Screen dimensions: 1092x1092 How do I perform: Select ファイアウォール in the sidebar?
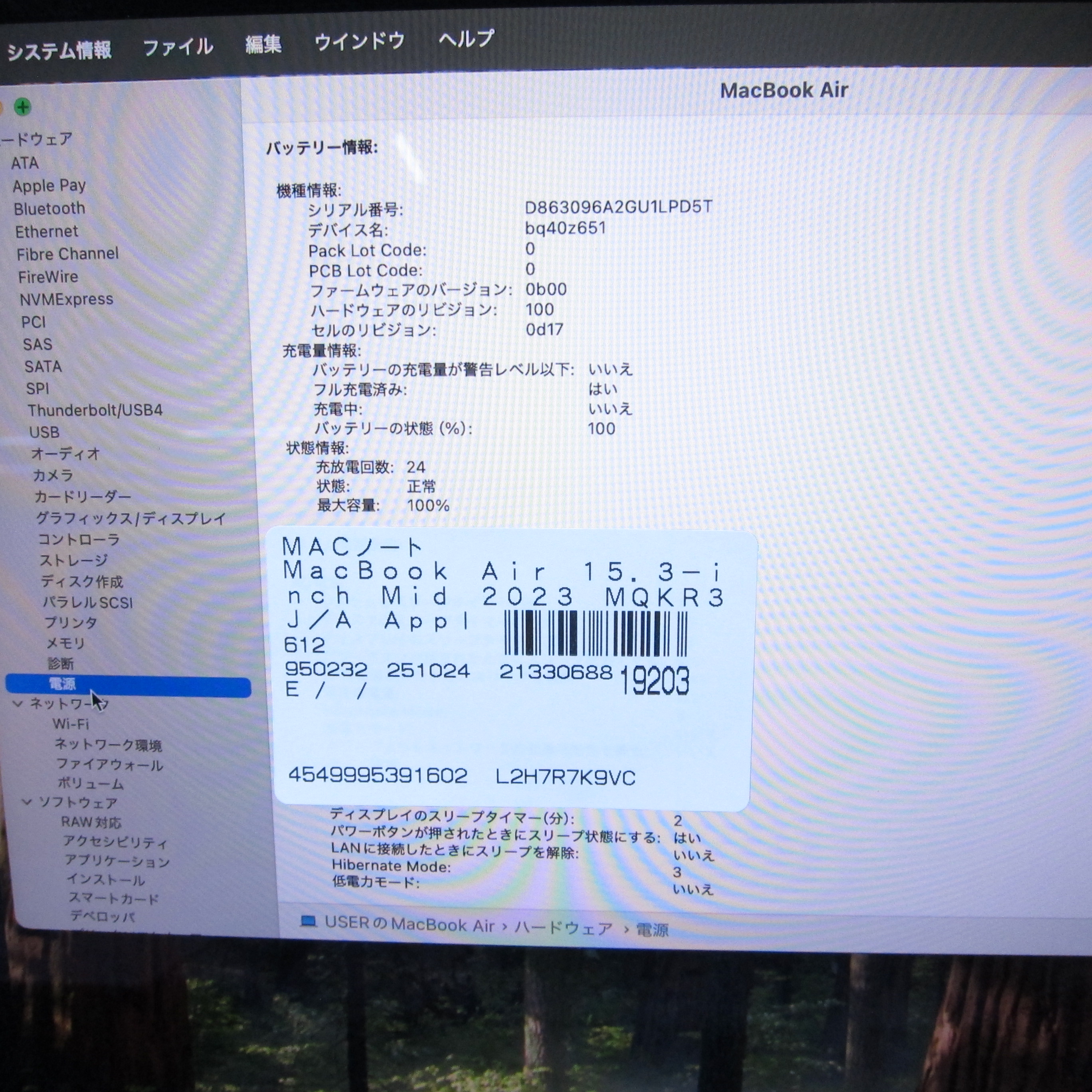pos(109,765)
